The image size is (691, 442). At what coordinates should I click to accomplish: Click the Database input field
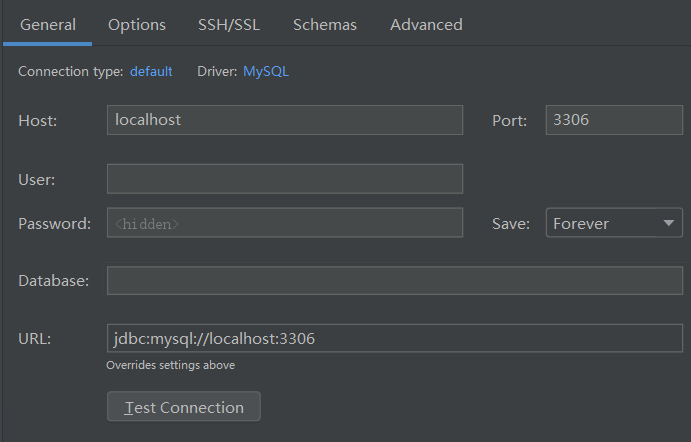pos(394,281)
